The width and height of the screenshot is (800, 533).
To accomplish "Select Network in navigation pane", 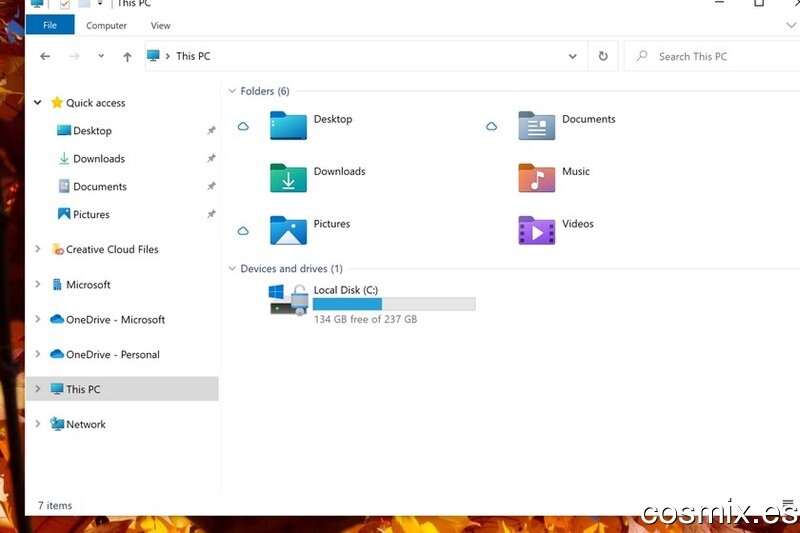I will [x=85, y=424].
